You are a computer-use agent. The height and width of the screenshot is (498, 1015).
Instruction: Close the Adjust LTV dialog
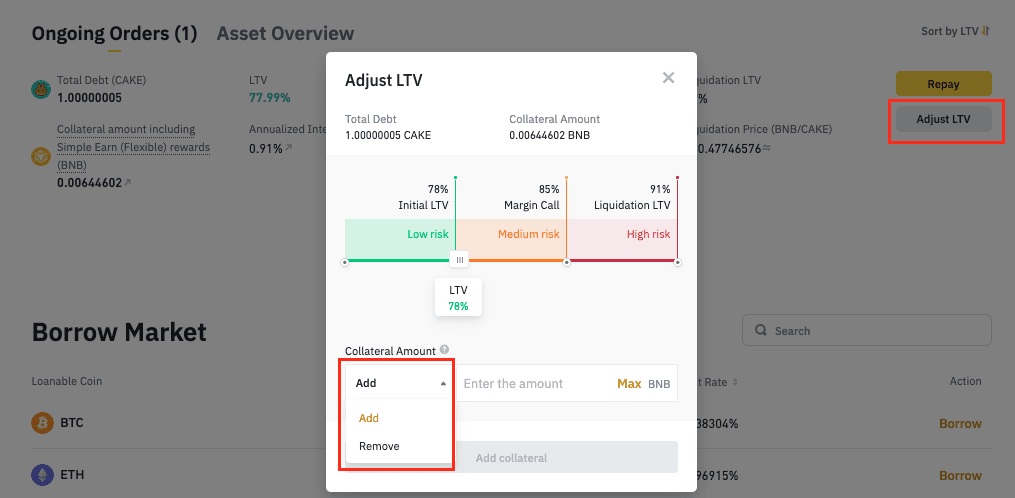coord(668,78)
